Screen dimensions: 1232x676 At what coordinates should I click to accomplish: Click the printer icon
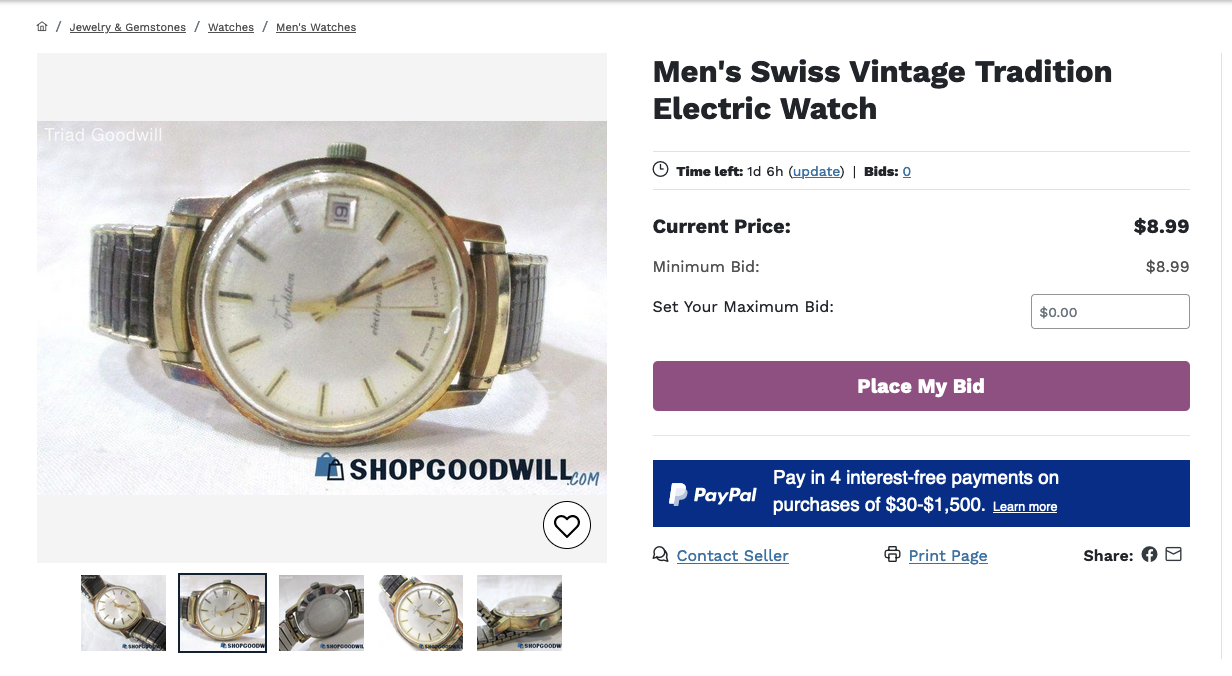[x=892, y=554]
